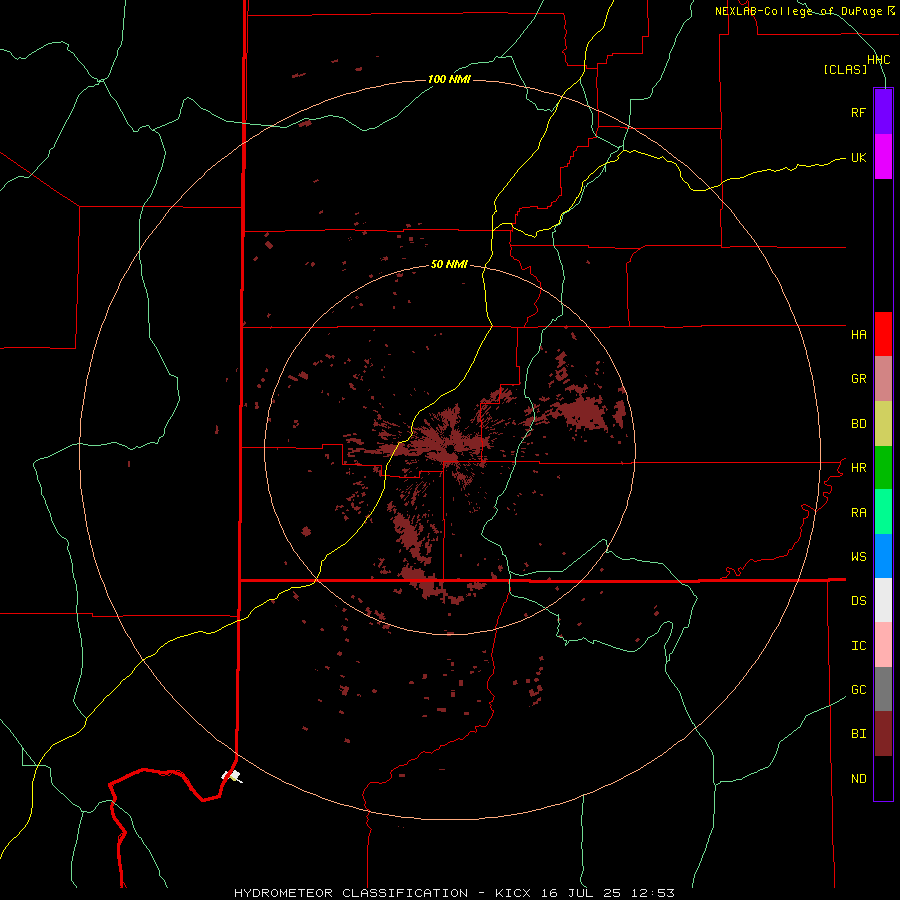Select the light pink IC legend swatch
Screen dimensions: 900x900
883,645
